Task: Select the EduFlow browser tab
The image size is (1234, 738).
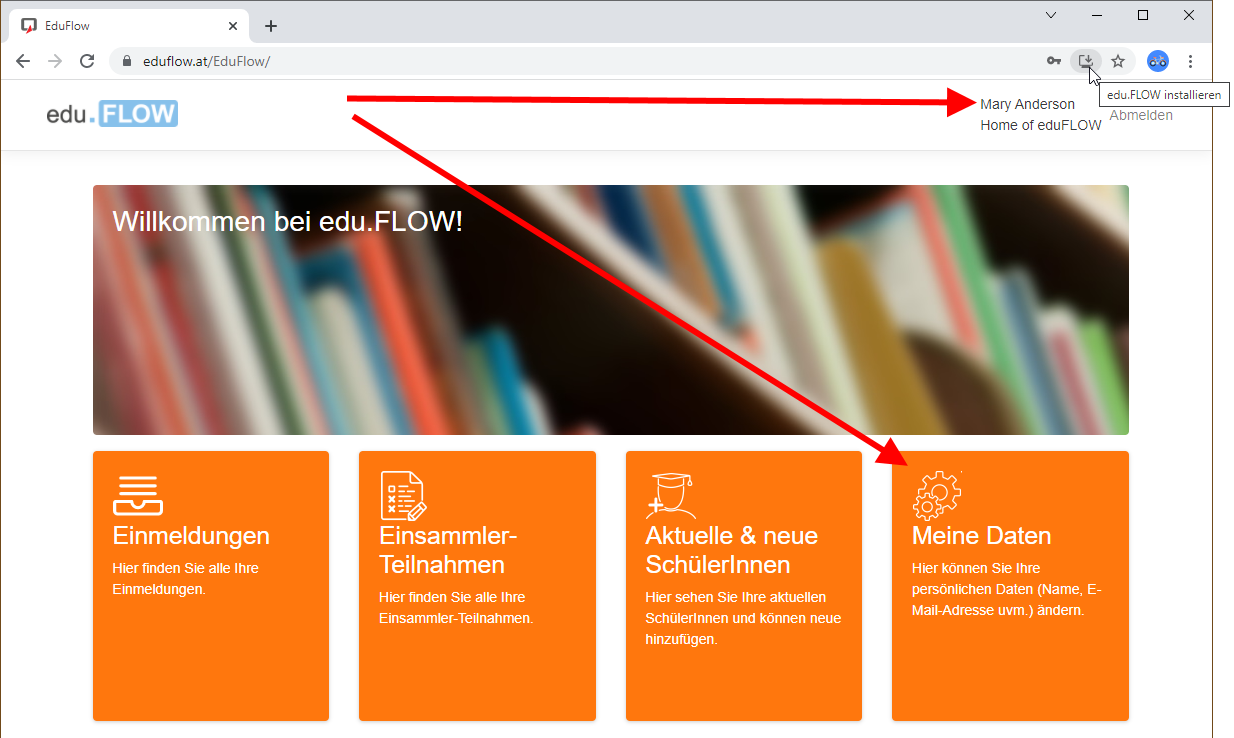Action: [x=120, y=26]
